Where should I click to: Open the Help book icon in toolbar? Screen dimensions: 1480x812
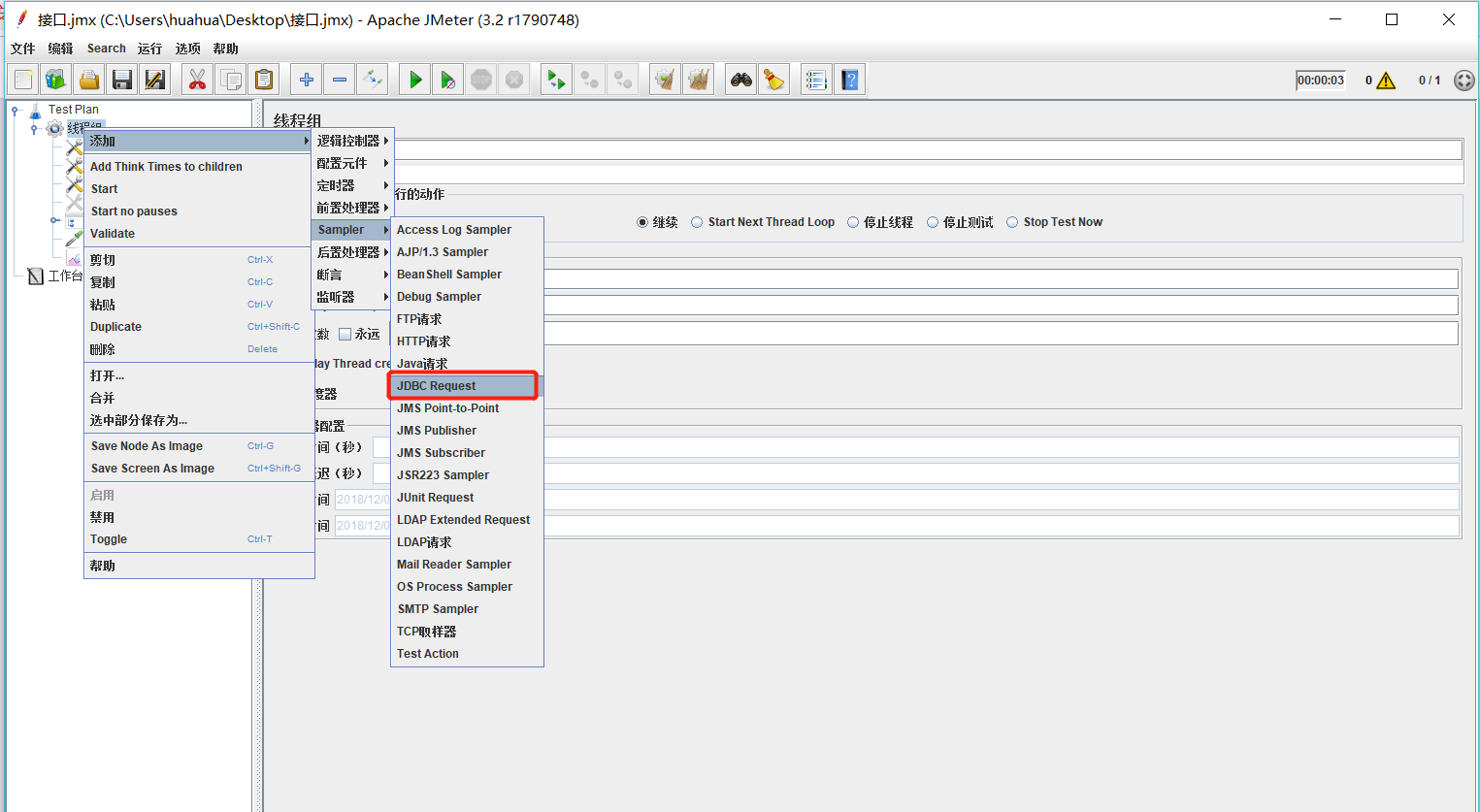point(850,80)
